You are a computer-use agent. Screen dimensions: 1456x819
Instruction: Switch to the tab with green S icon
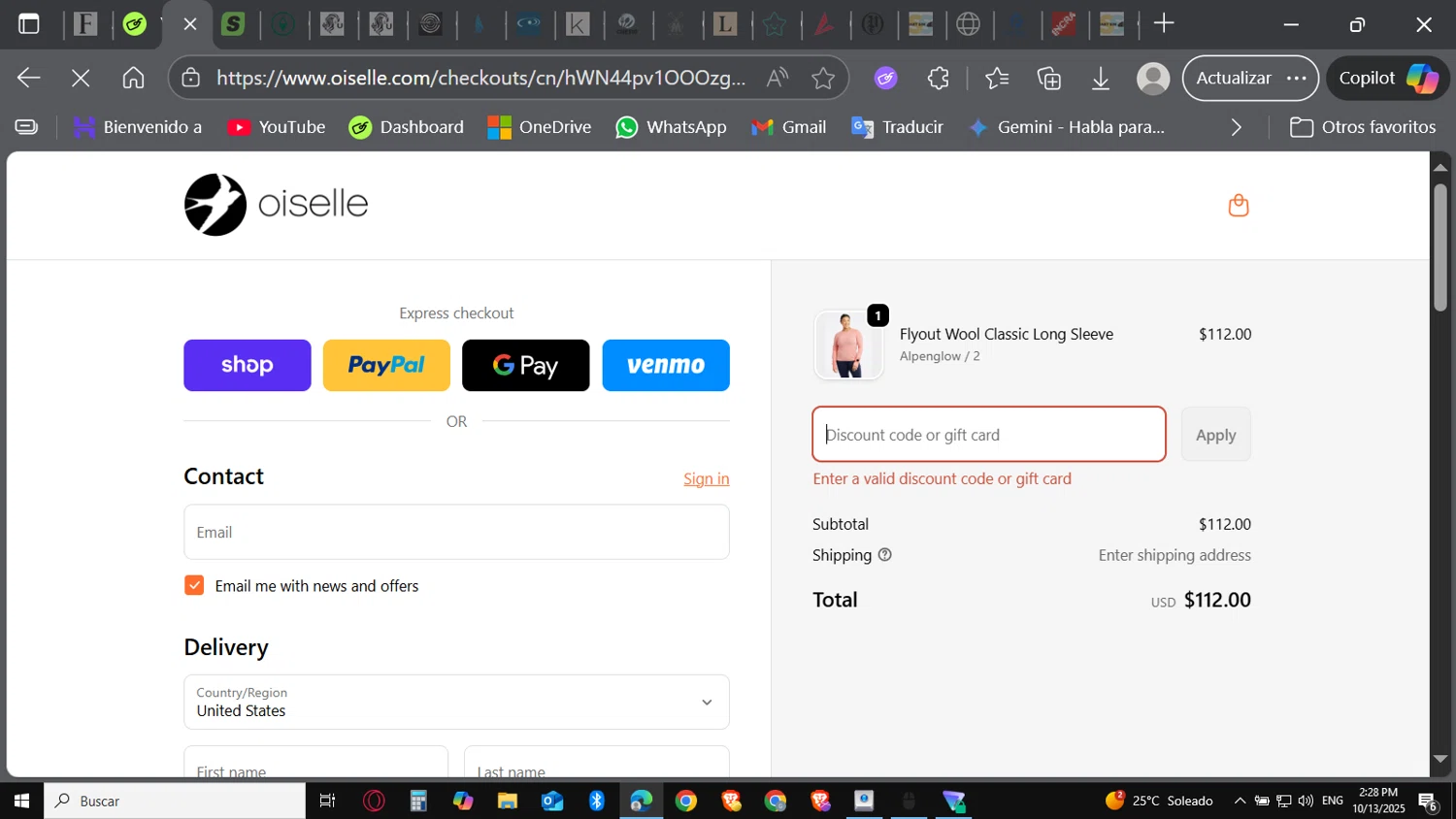pos(233,24)
